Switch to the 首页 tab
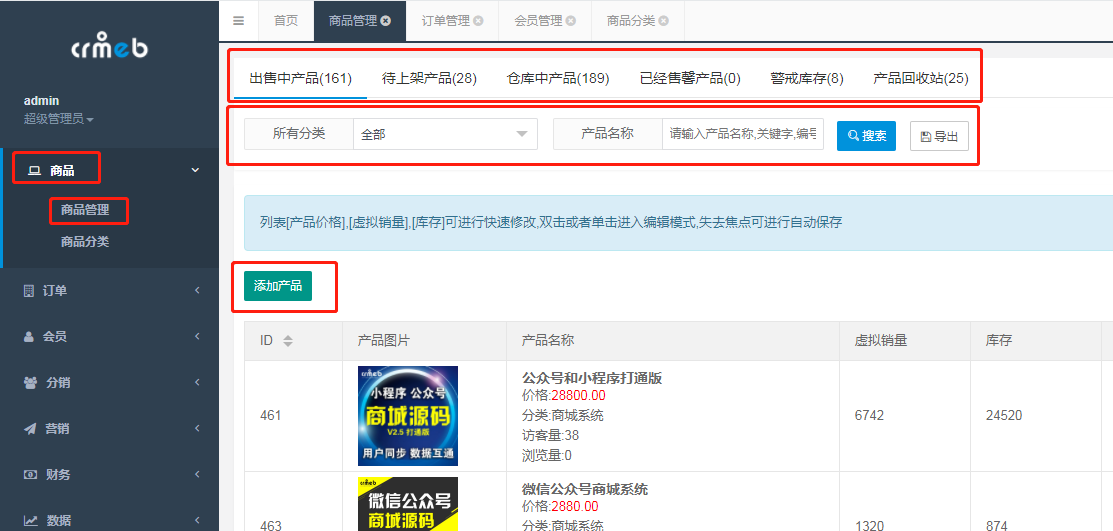 point(286,21)
